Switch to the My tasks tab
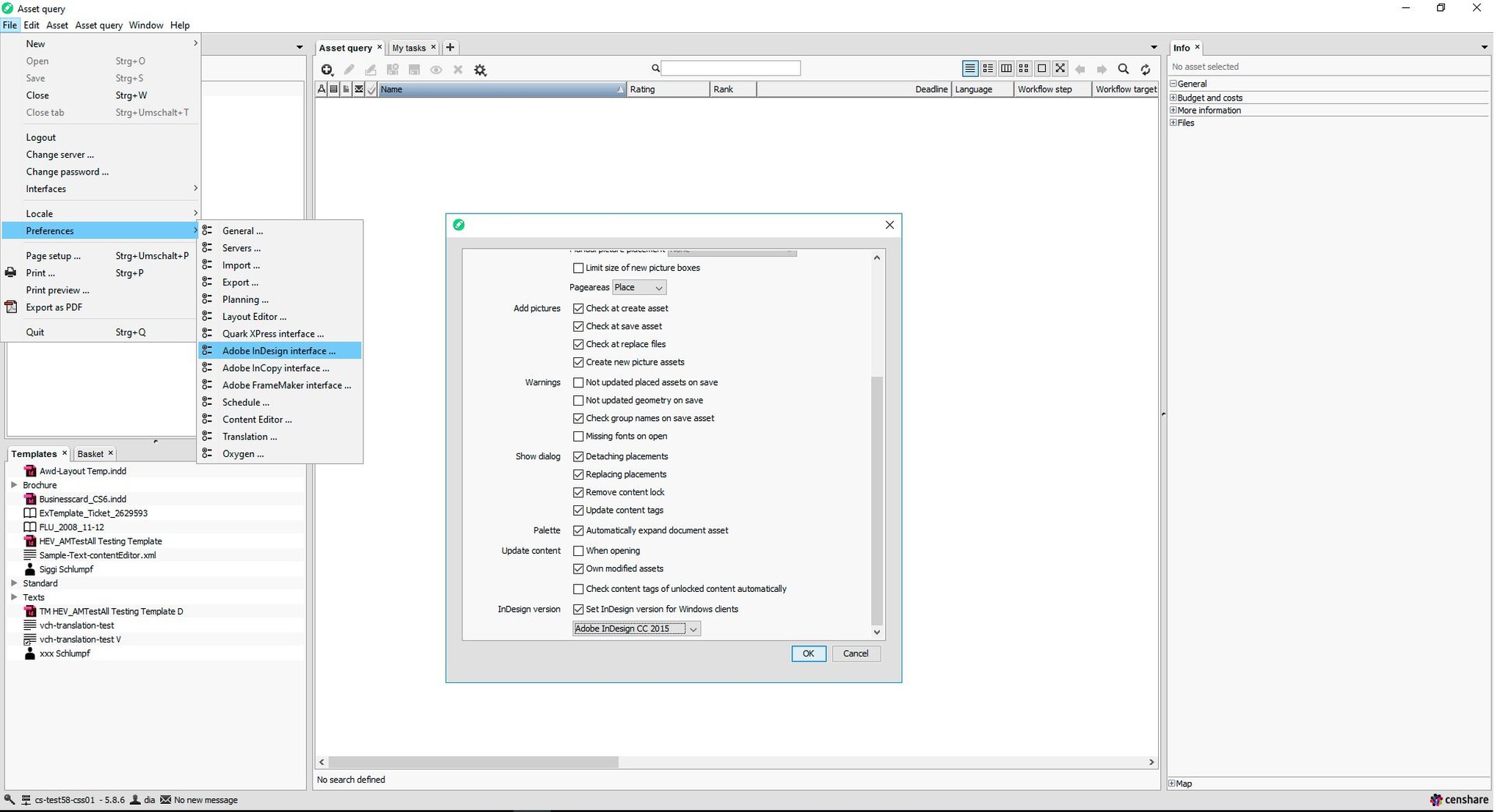The image size is (1503, 812). pos(409,47)
